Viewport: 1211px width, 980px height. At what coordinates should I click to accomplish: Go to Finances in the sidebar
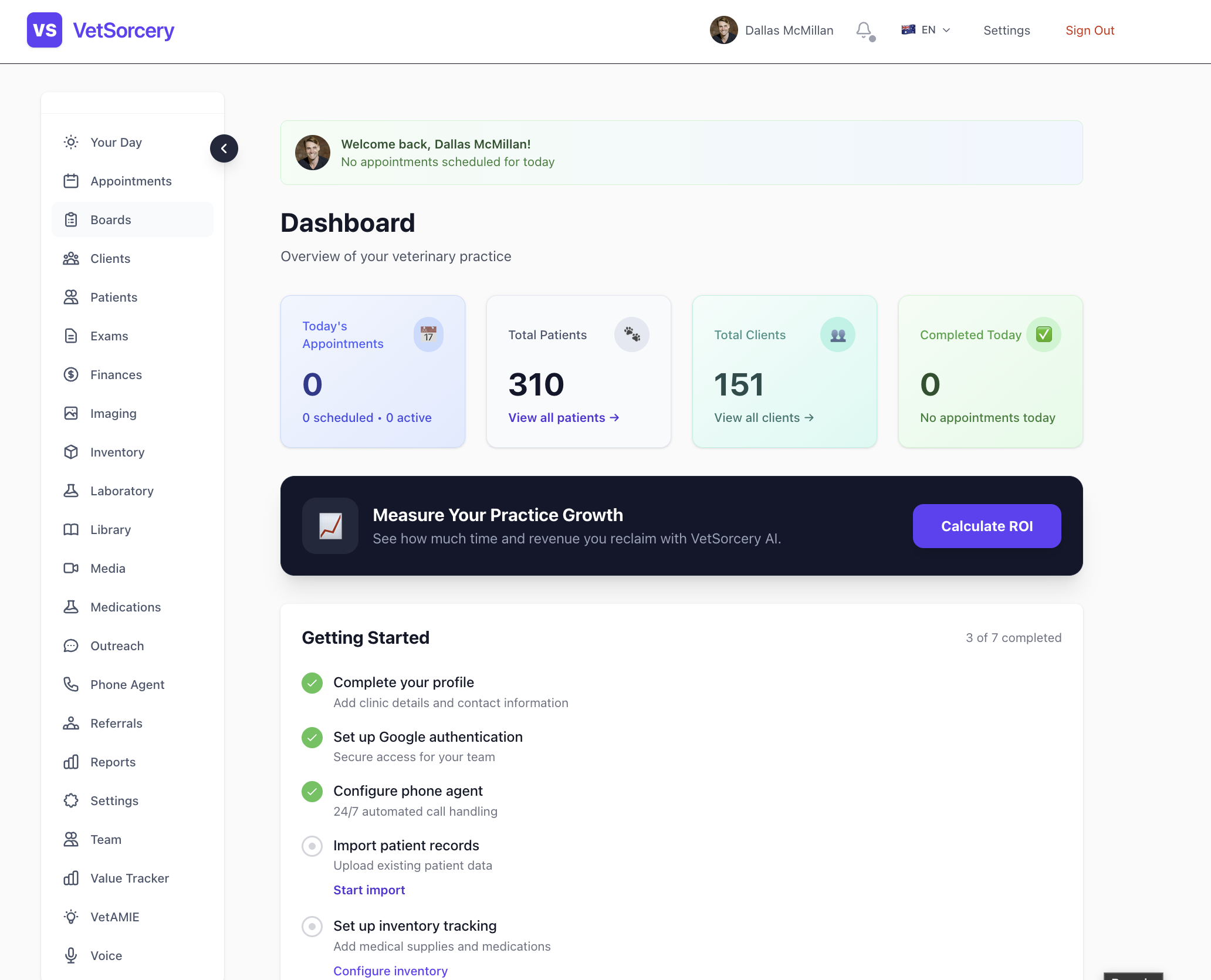[x=116, y=374]
